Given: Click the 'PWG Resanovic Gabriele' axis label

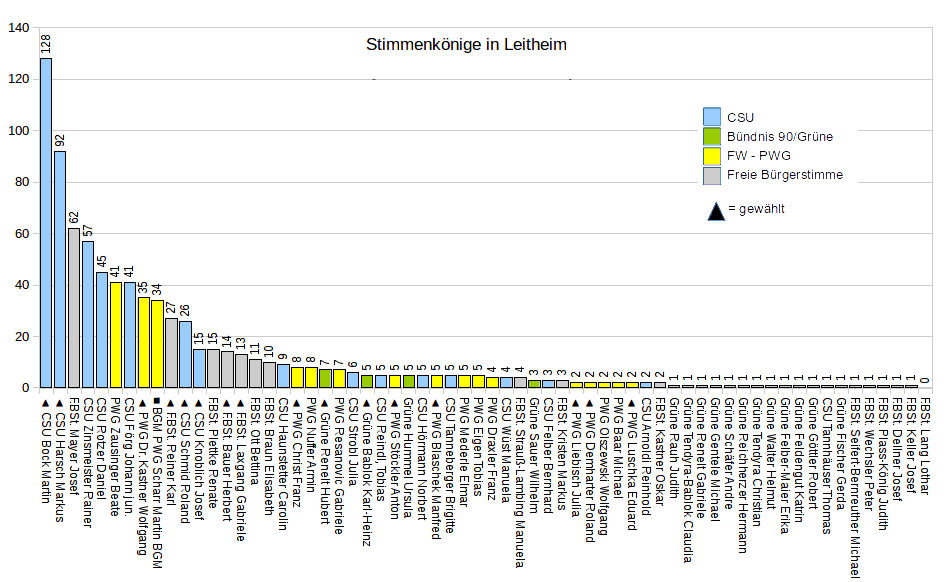Looking at the screenshot, I should [x=338, y=466].
